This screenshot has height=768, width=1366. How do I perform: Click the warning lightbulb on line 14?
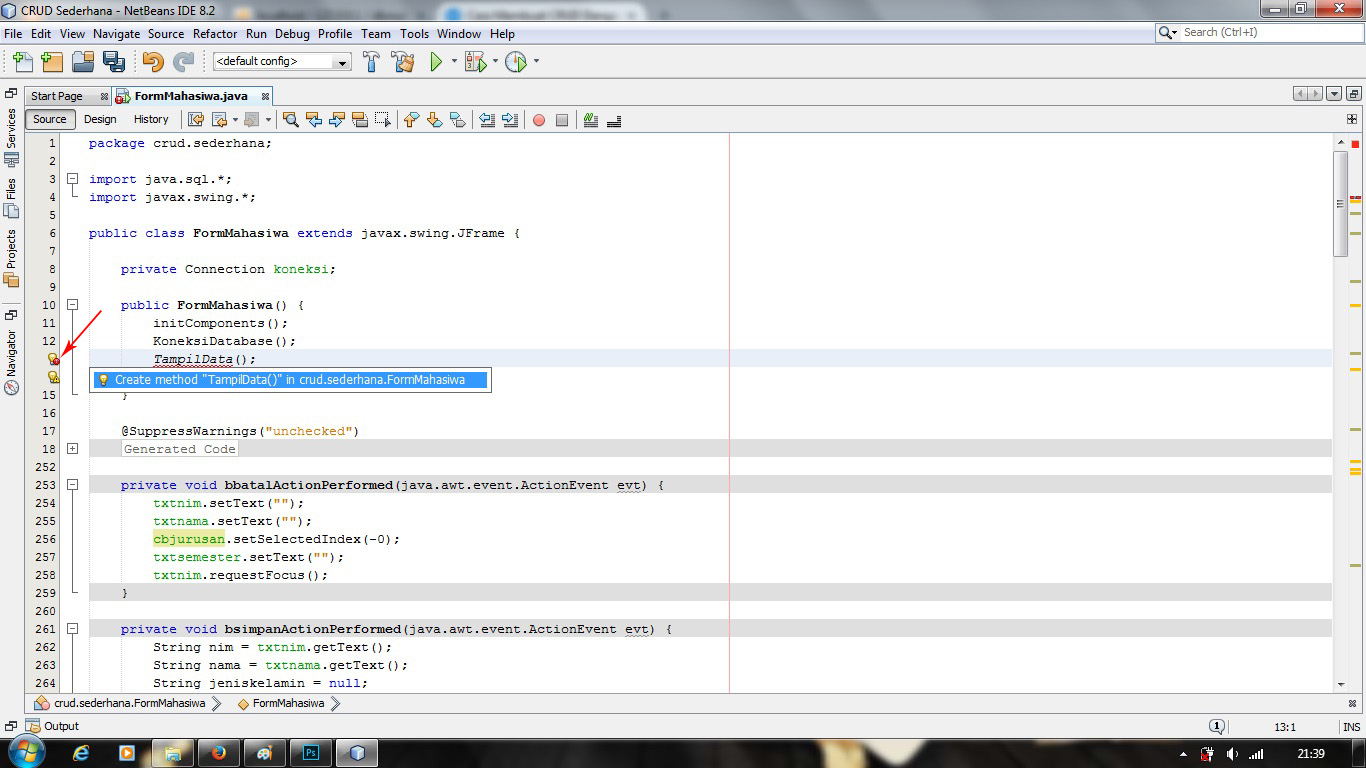pyautogui.click(x=54, y=377)
